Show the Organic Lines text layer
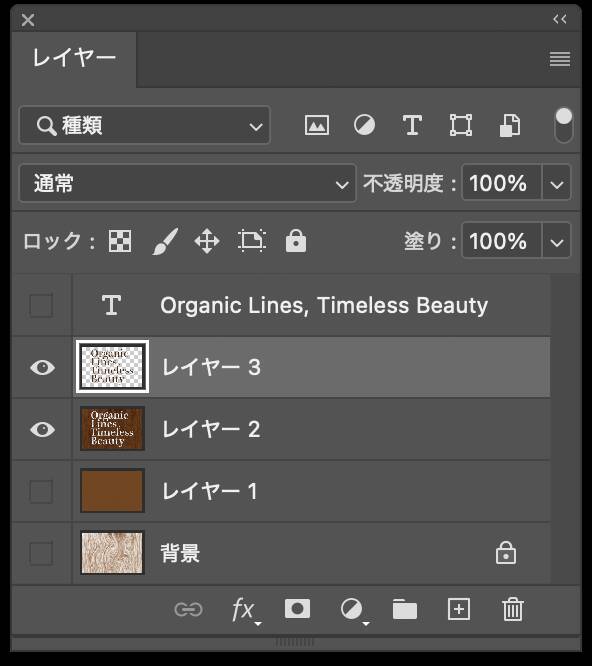This screenshot has width=592, height=666. (x=41, y=305)
